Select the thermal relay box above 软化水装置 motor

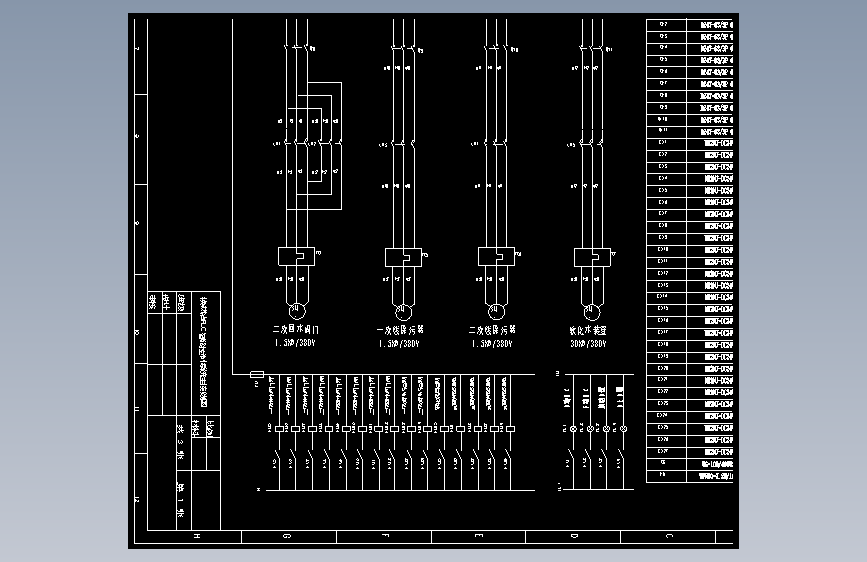point(592,257)
